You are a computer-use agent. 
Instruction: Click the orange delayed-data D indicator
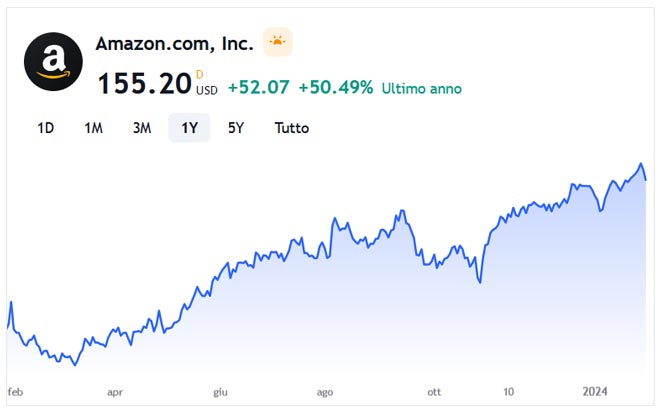(x=199, y=74)
